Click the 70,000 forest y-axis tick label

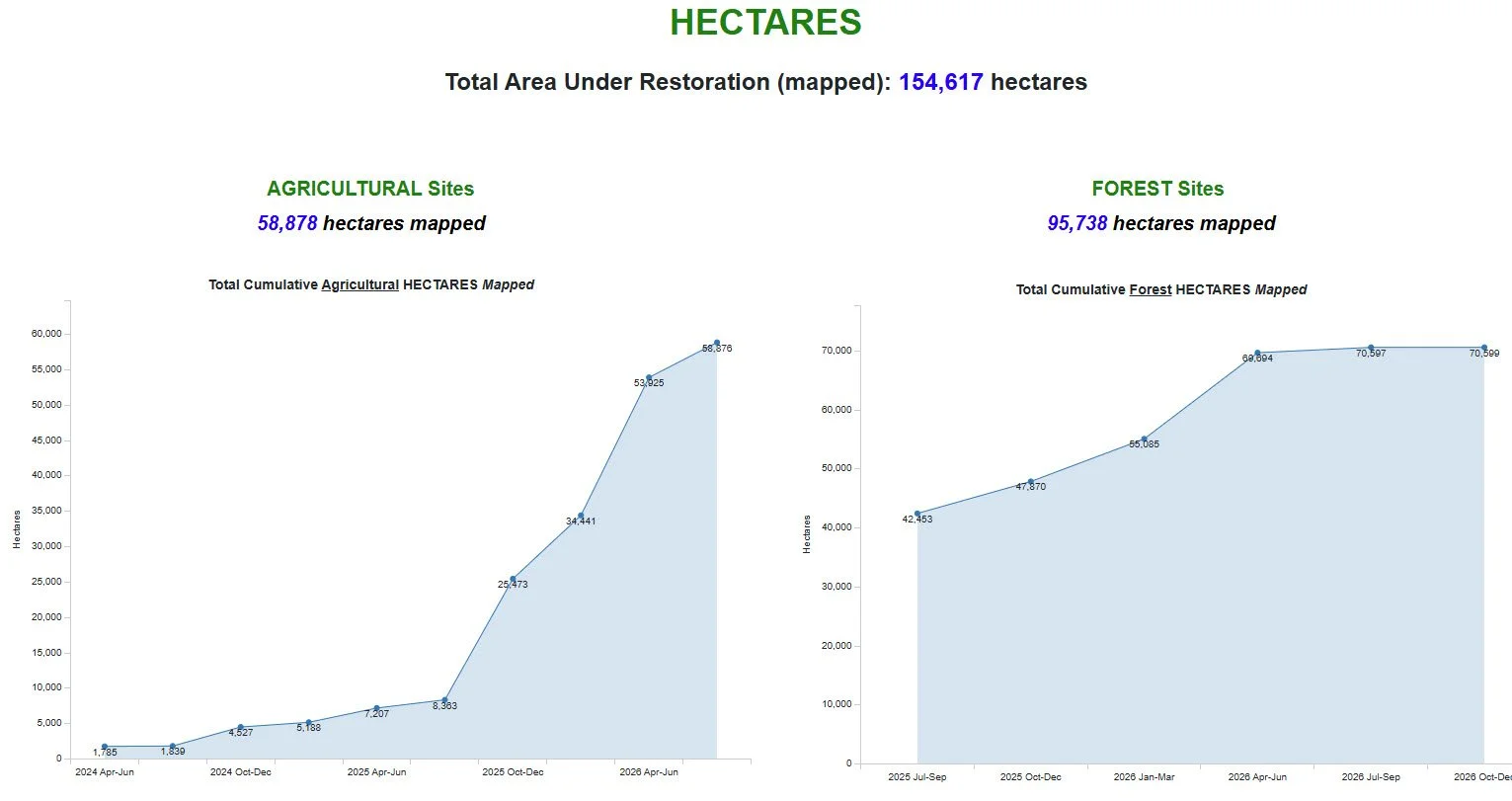pos(836,351)
